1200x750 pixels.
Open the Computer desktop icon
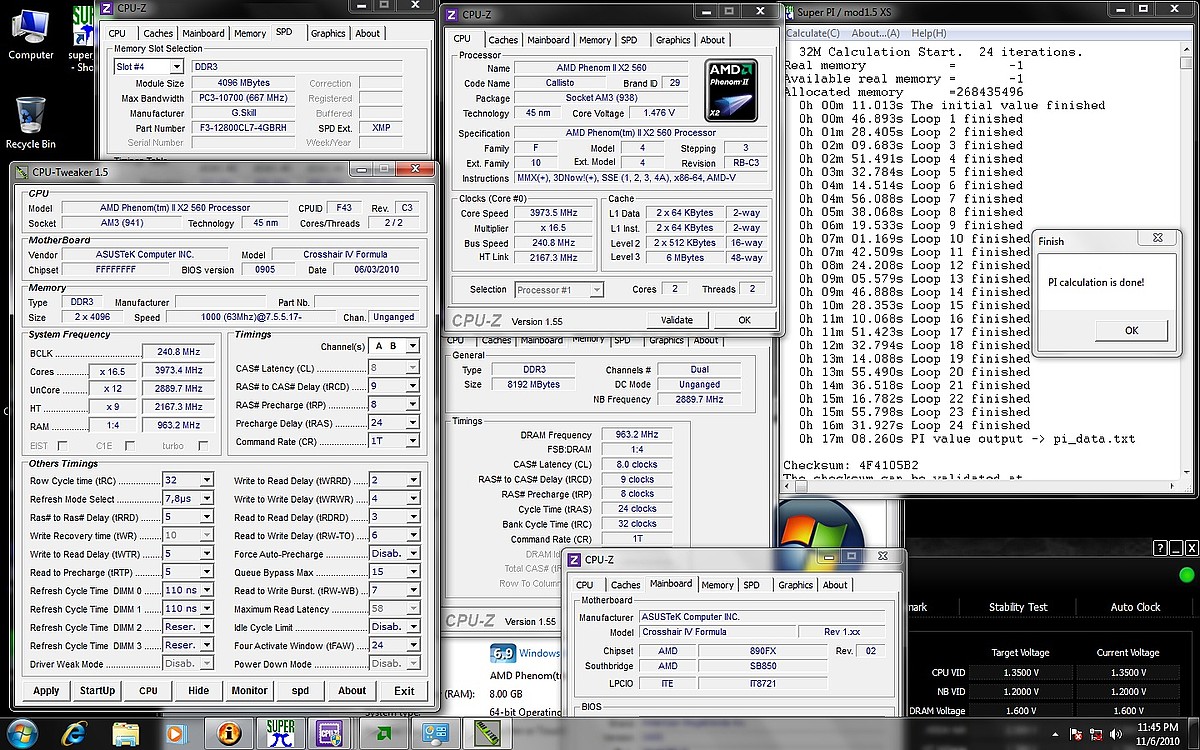pos(31,33)
